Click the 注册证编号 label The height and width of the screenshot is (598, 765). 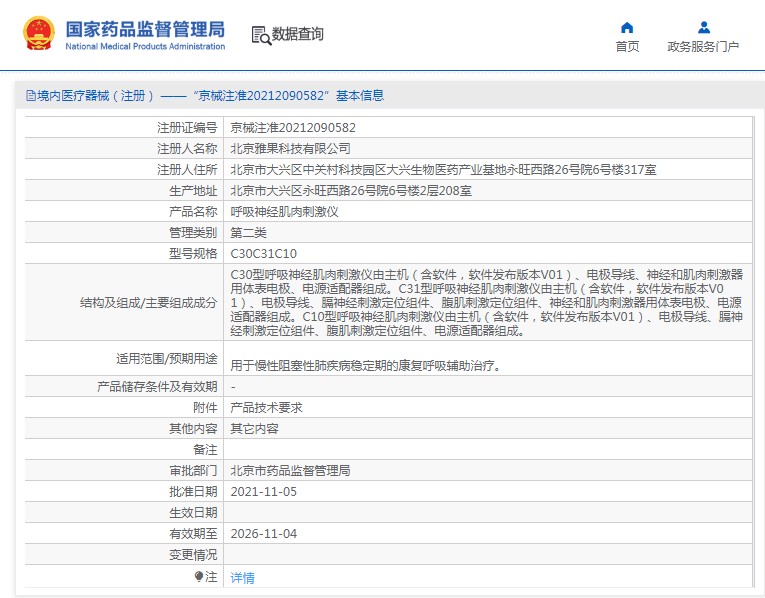point(187,128)
